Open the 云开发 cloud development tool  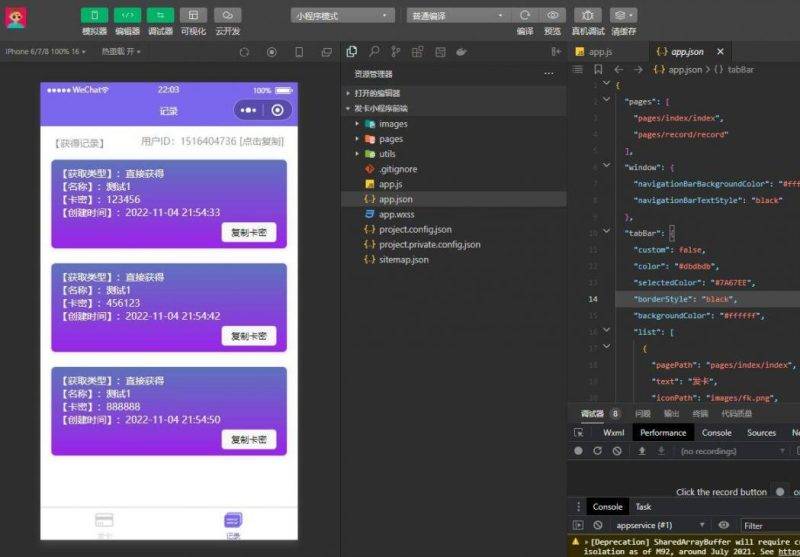tap(227, 15)
